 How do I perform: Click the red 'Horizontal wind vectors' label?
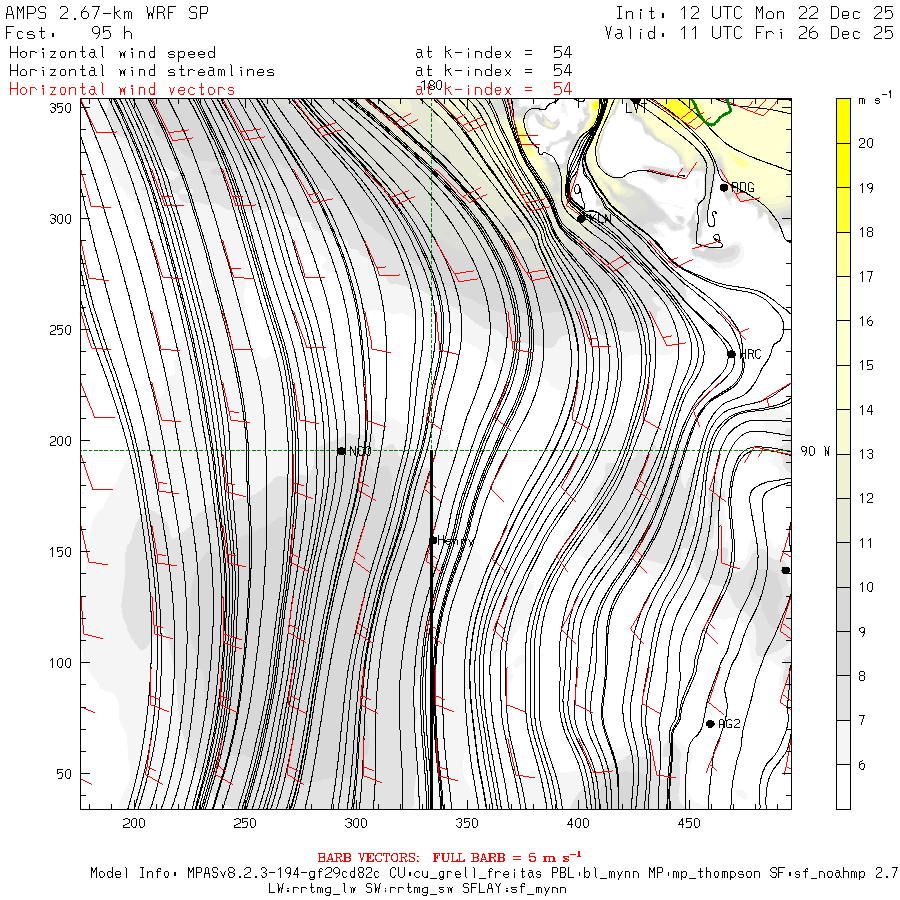click(x=122, y=90)
